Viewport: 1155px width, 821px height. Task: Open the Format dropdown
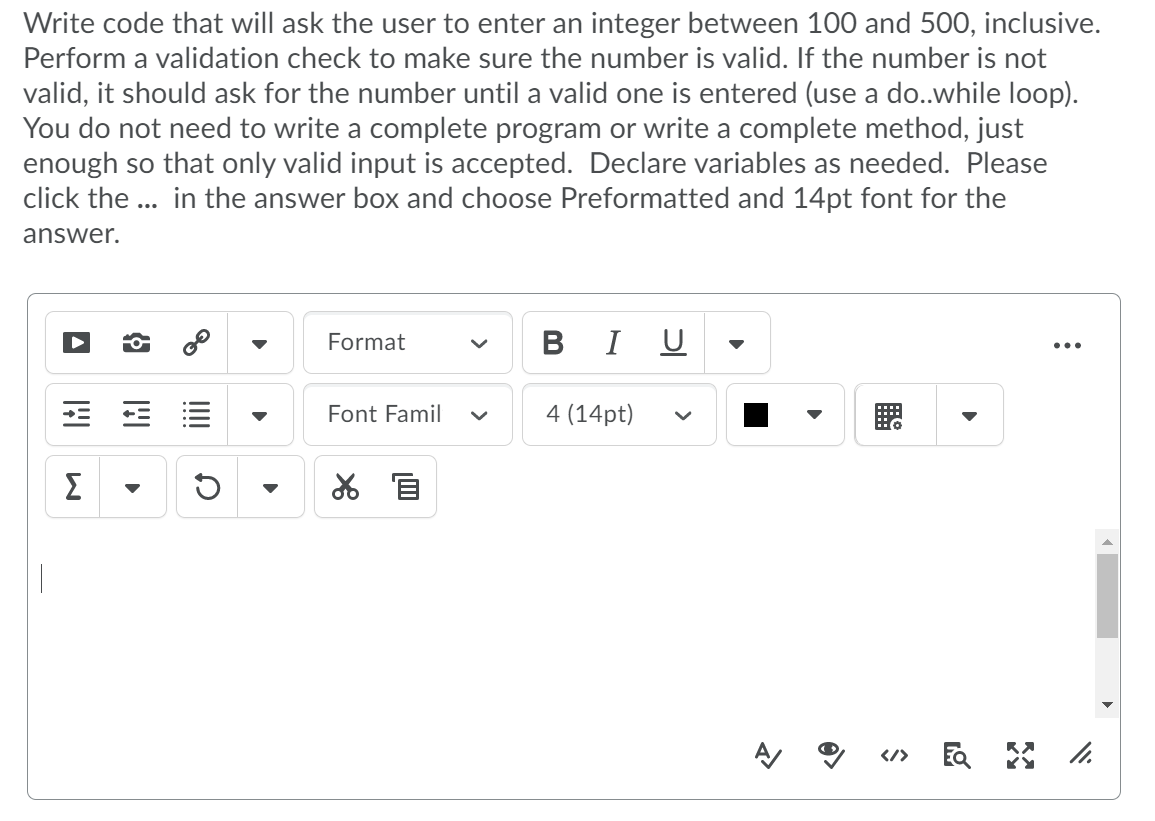(407, 343)
